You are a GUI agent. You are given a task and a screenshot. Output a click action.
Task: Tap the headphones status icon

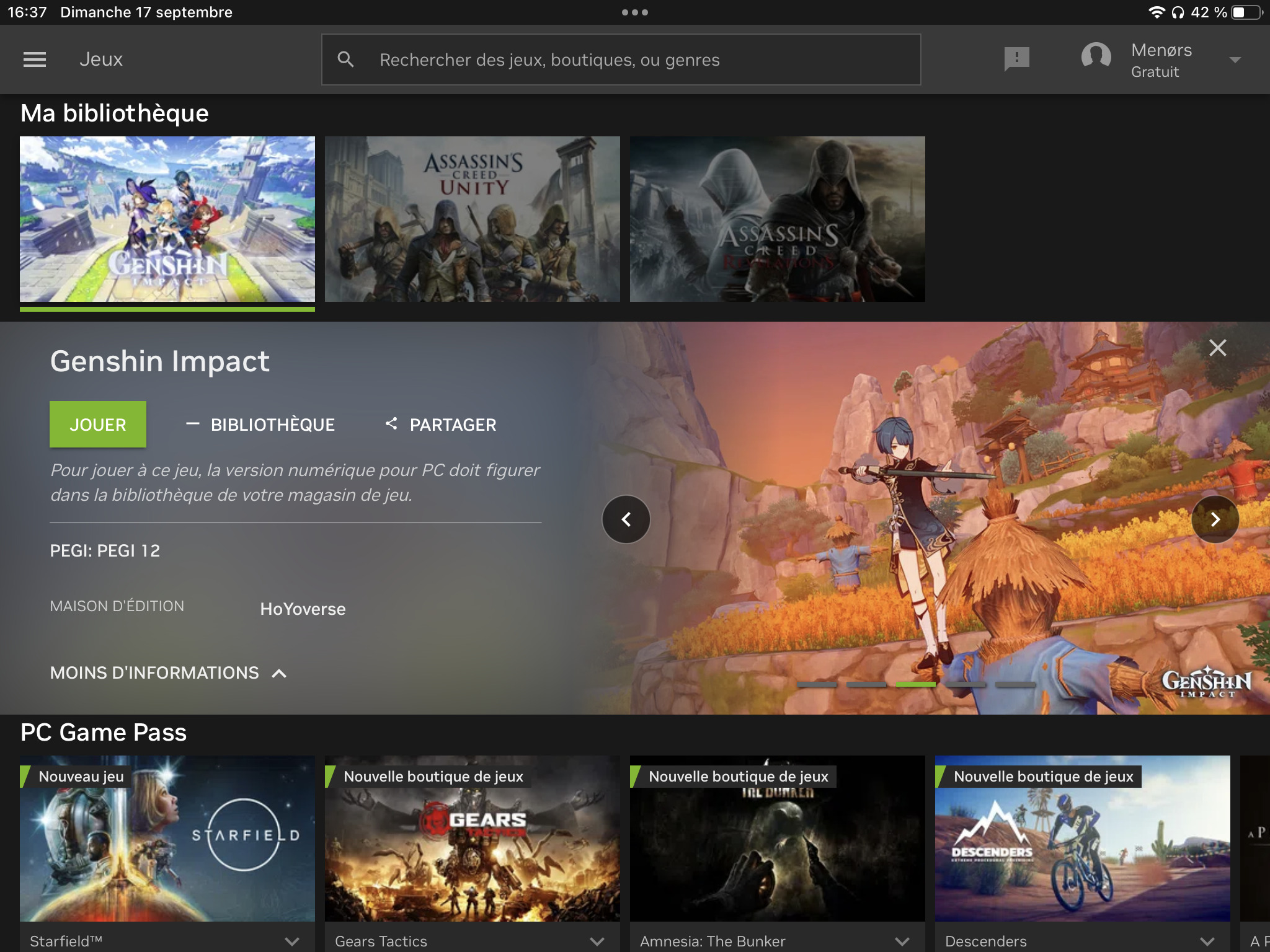click(x=1178, y=12)
